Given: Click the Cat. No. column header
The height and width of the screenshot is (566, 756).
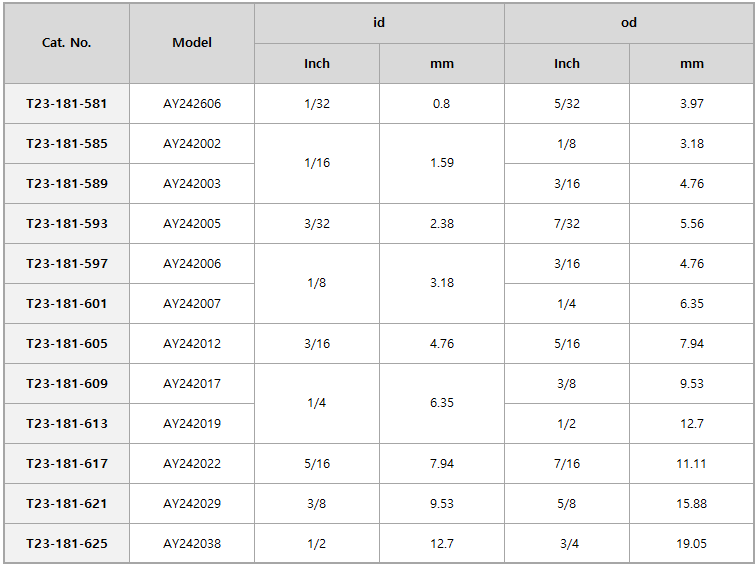Looking at the screenshot, I should 67,43.
